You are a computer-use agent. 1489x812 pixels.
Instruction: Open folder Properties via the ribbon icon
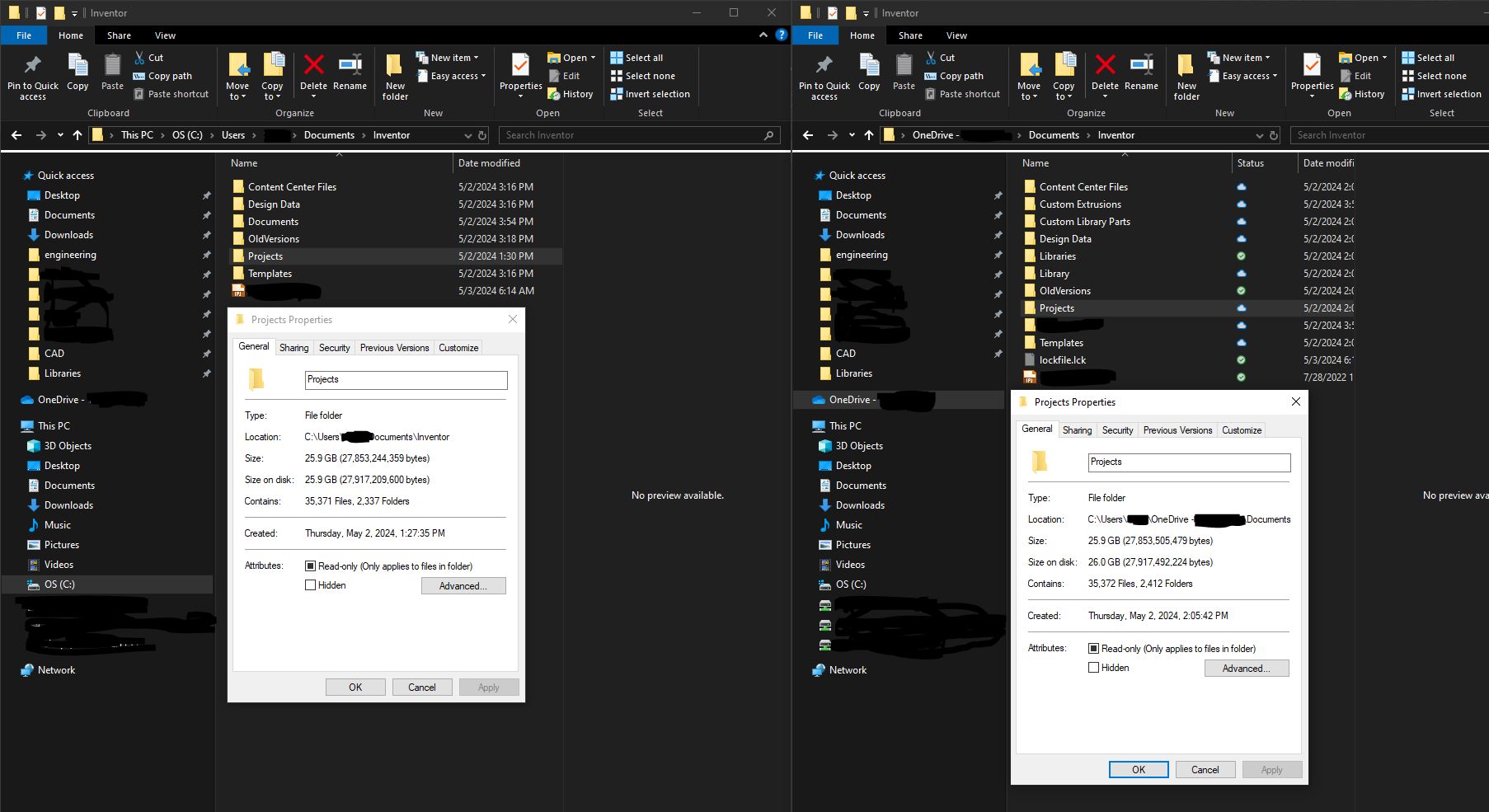tap(520, 73)
